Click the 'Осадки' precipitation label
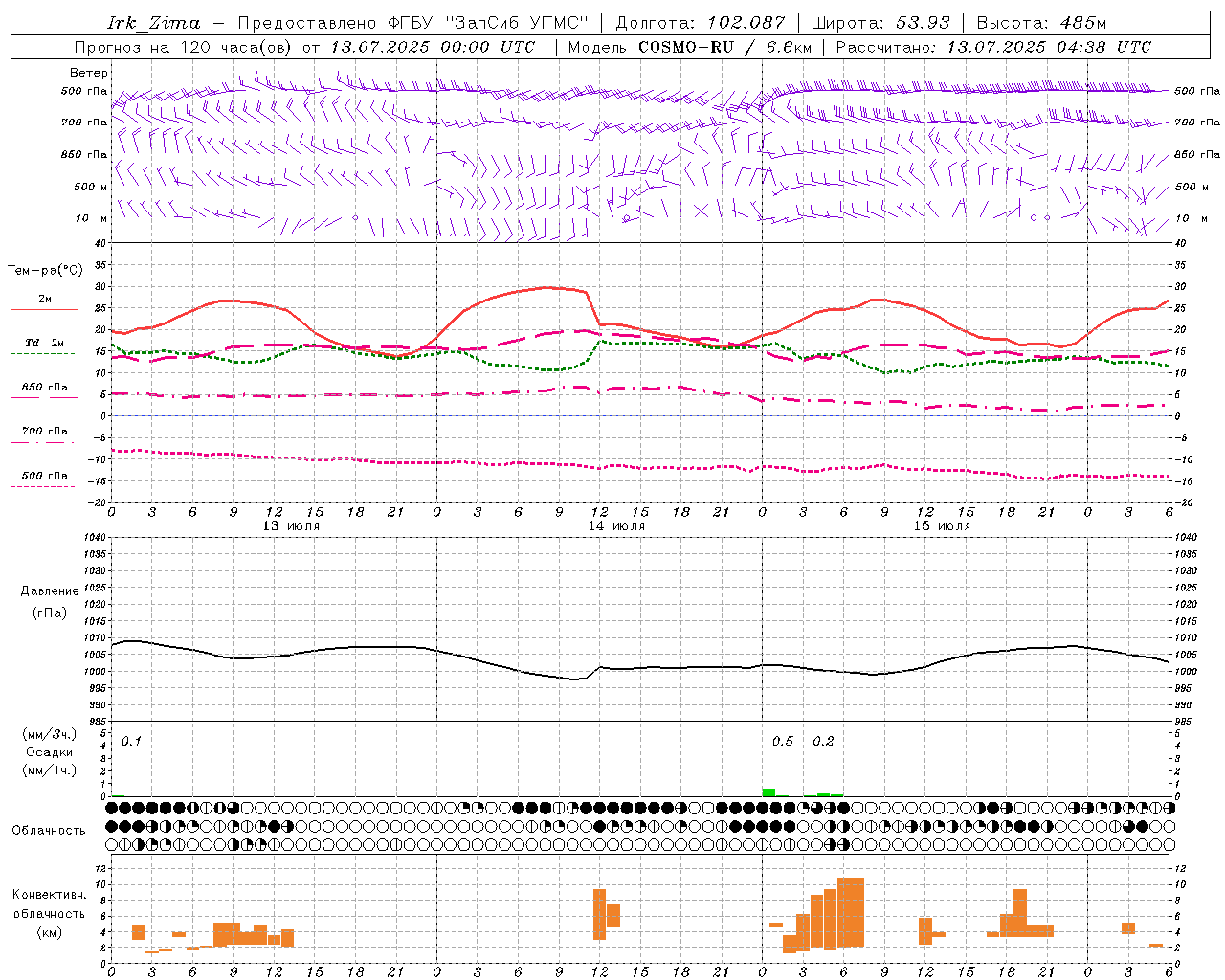 (50, 752)
